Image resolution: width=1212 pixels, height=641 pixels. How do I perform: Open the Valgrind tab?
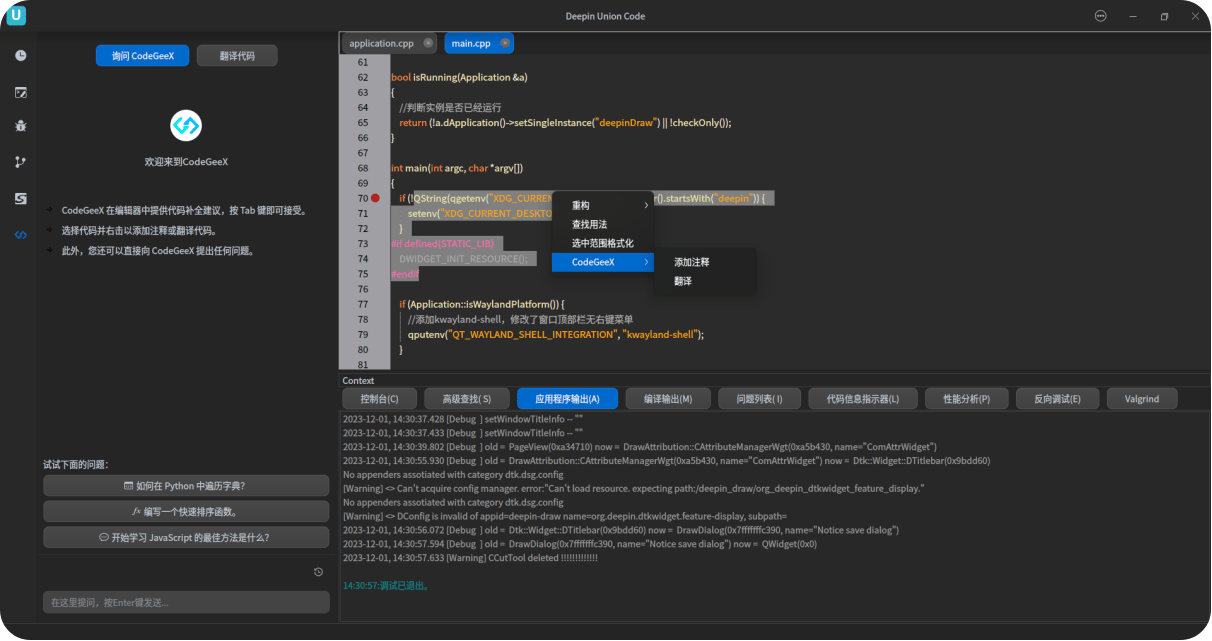click(x=1142, y=399)
